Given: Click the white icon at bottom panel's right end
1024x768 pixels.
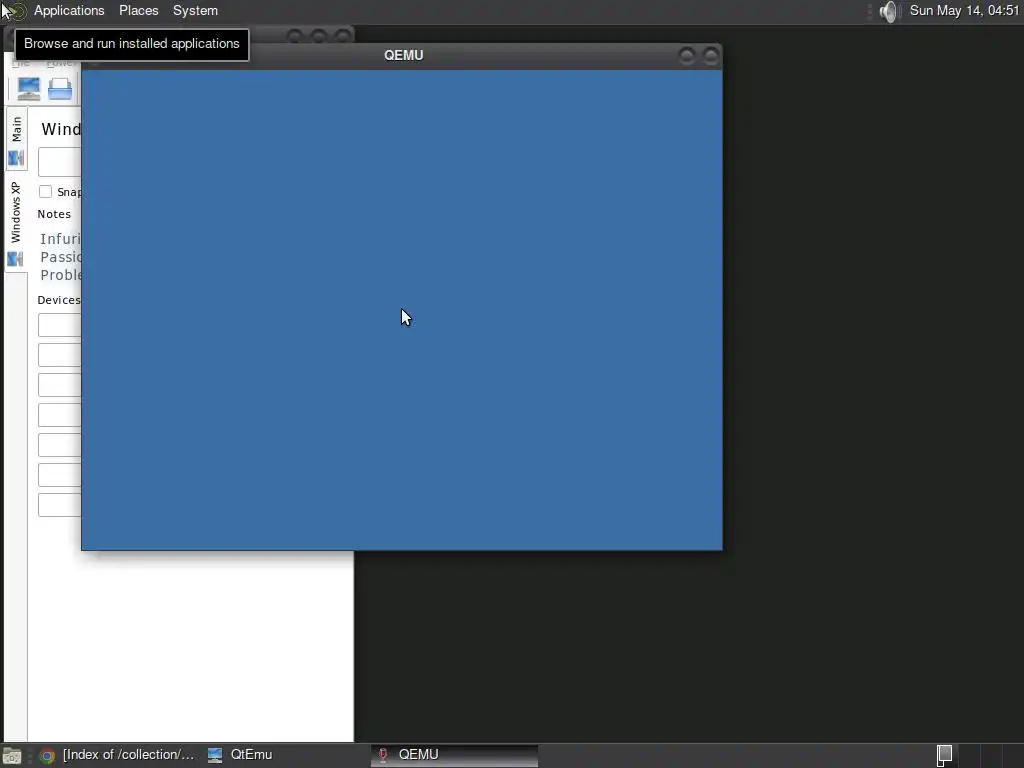Looking at the screenshot, I should pyautogui.click(x=944, y=755).
